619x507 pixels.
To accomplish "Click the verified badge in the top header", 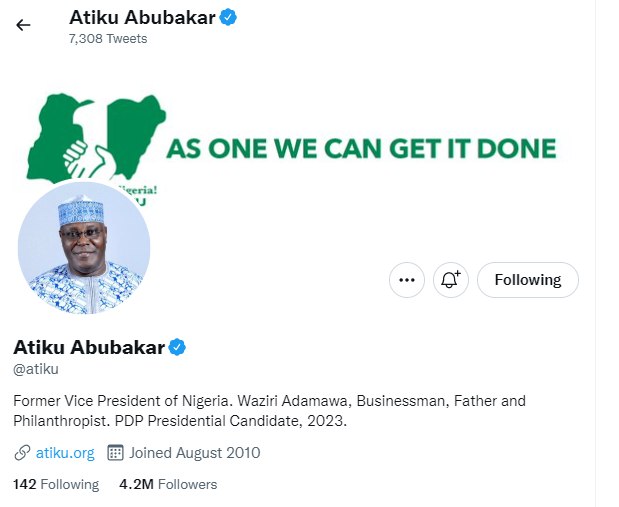I will [228, 17].
